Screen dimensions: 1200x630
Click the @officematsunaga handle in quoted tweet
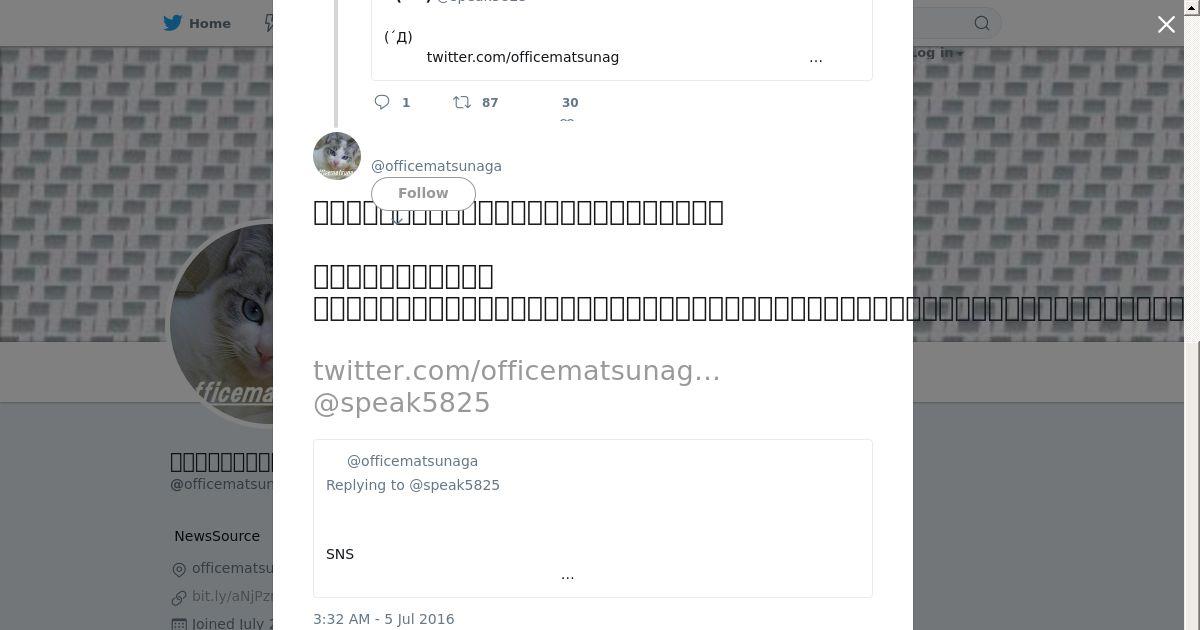point(412,461)
